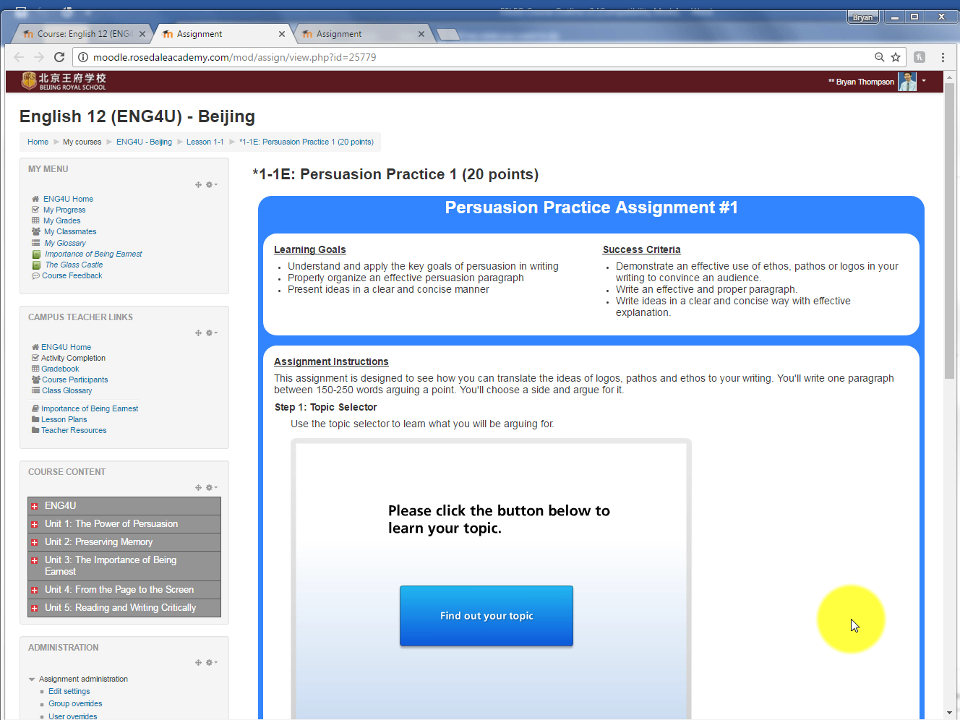Click the Find out your topic button
The width and height of the screenshot is (960, 720).
[x=486, y=616]
